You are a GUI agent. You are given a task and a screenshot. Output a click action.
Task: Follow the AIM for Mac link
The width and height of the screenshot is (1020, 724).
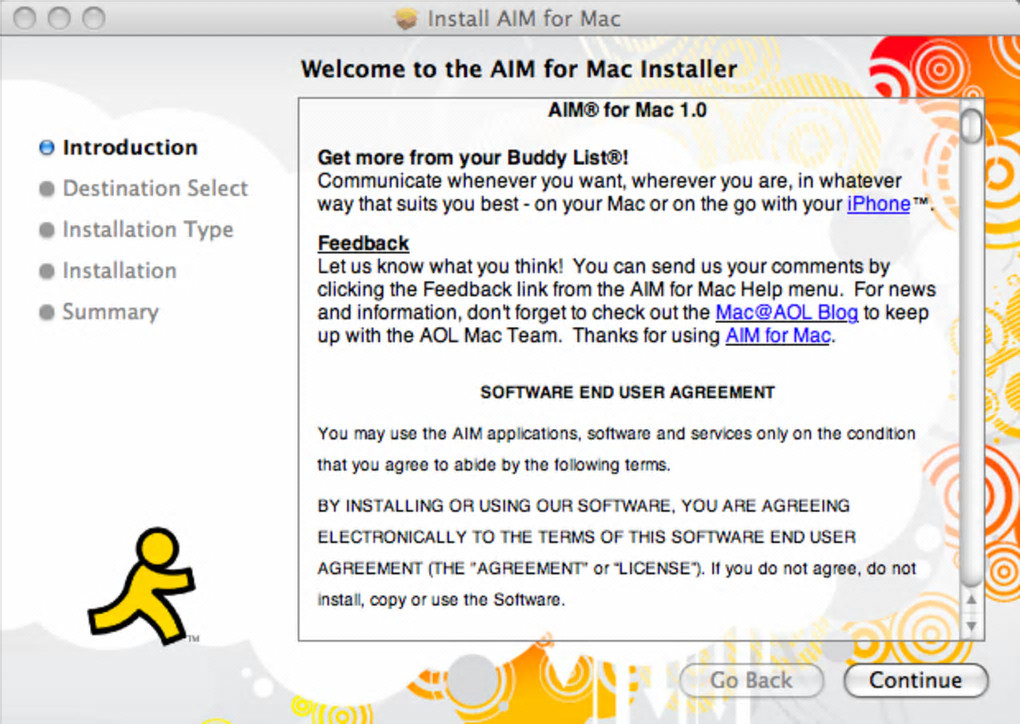(777, 336)
